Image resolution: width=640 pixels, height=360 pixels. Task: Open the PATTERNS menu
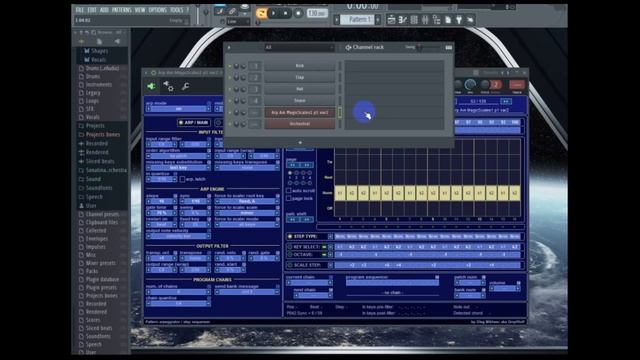[x=122, y=10]
